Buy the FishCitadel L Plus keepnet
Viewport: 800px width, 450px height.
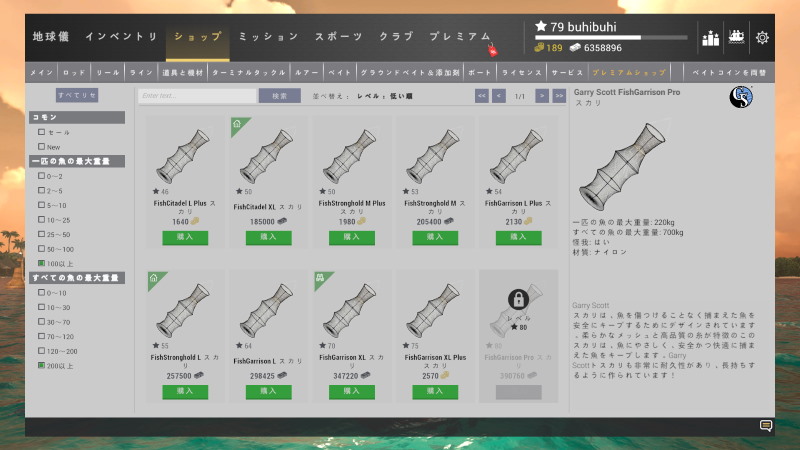point(185,237)
